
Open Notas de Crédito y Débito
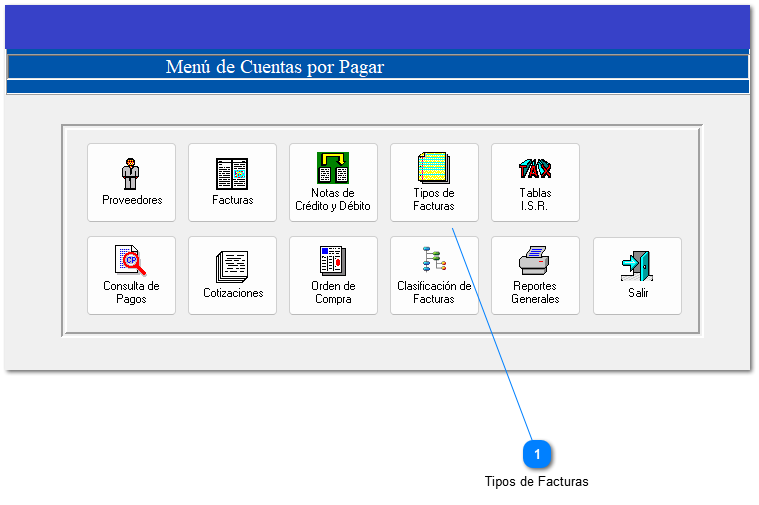pyautogui.click(x=333, y=183)
